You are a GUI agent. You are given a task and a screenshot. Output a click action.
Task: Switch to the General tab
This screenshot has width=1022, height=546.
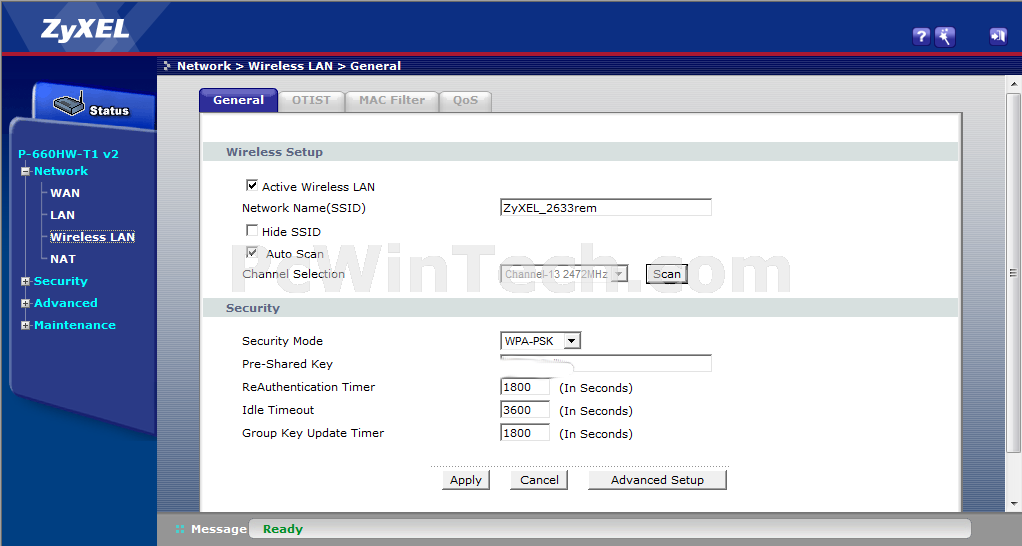coord(239,100)
